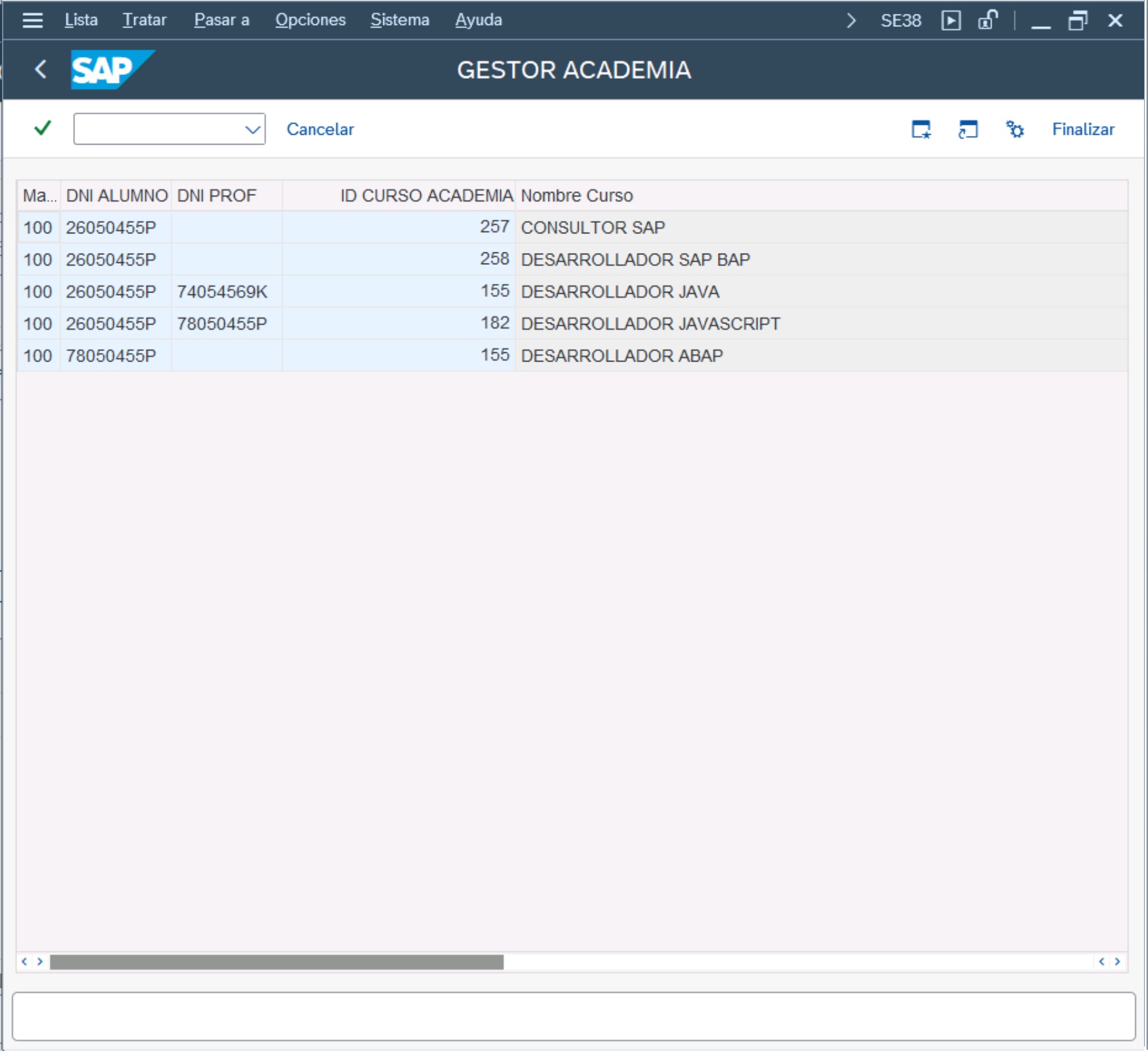Screen dimensions: 1148x1051
Task: Open the command field dropdown arrow
Action: [252, 129]
